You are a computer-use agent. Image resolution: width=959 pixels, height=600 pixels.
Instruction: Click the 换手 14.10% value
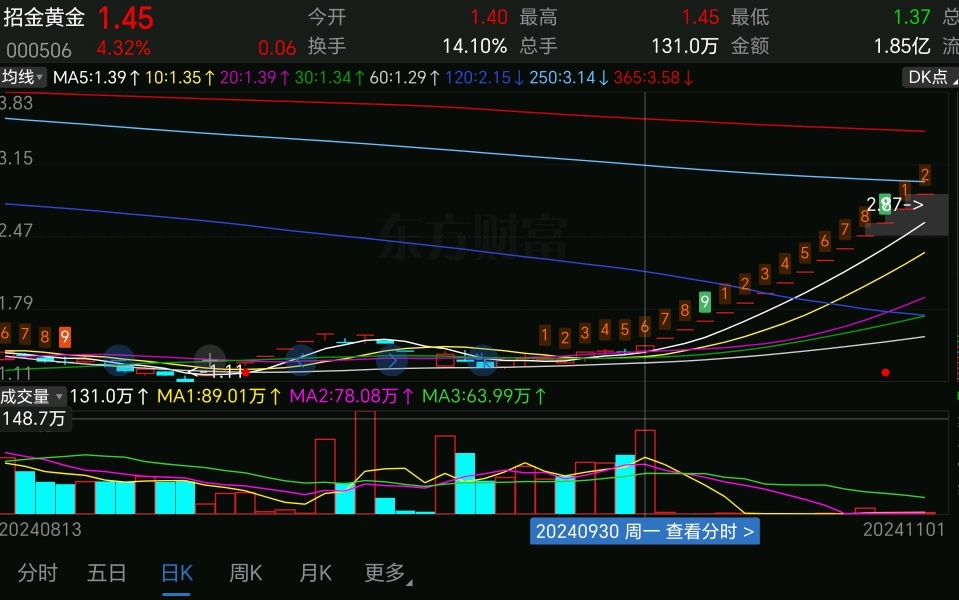[x=475, y=46]
